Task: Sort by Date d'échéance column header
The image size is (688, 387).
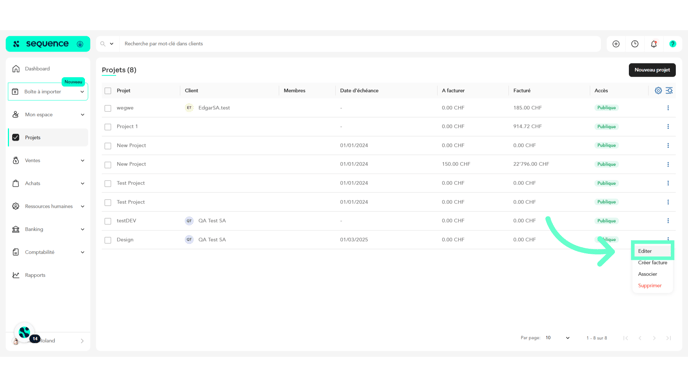Action: click(x=359, y=90)
